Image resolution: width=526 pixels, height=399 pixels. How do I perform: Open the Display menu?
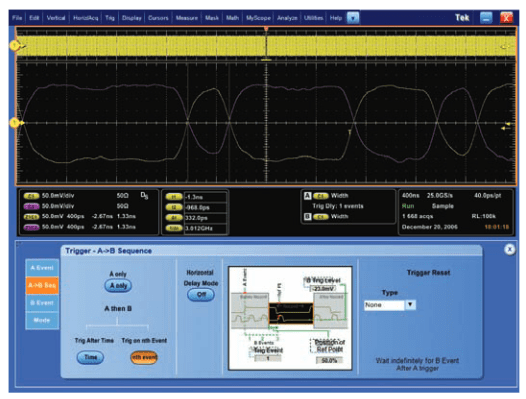(132, 18)
